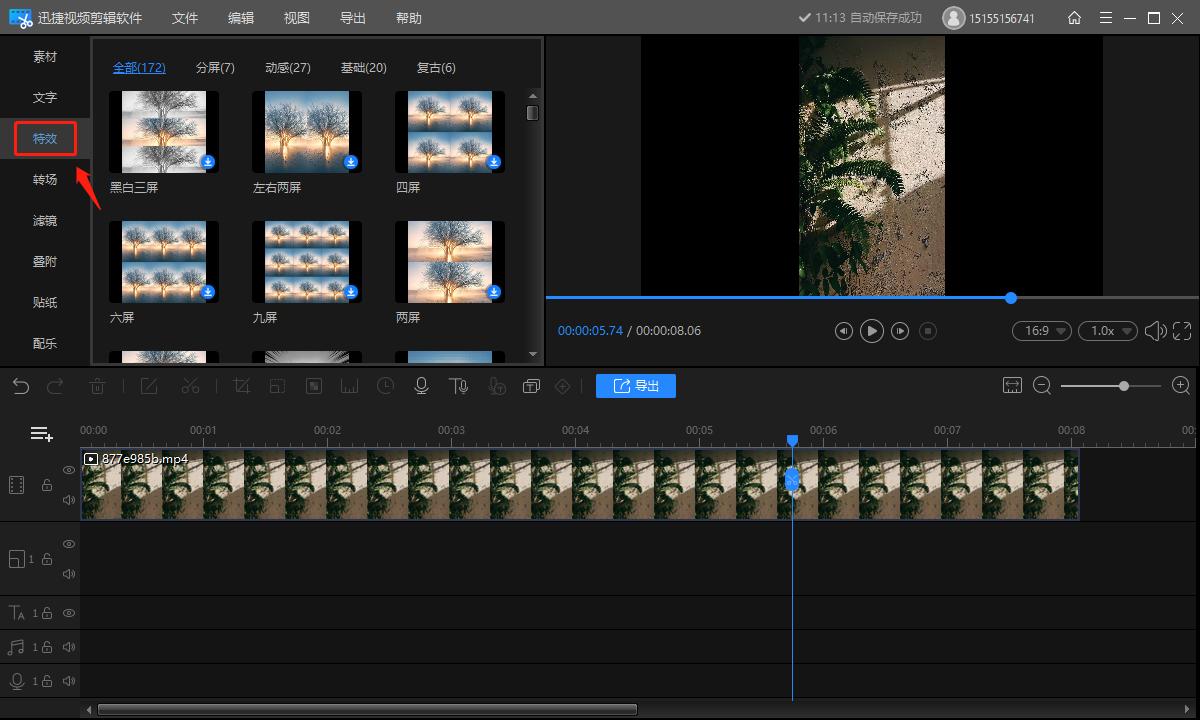
Task: Select the 九屏 effect thumbnail
Action: click(307, 262)
